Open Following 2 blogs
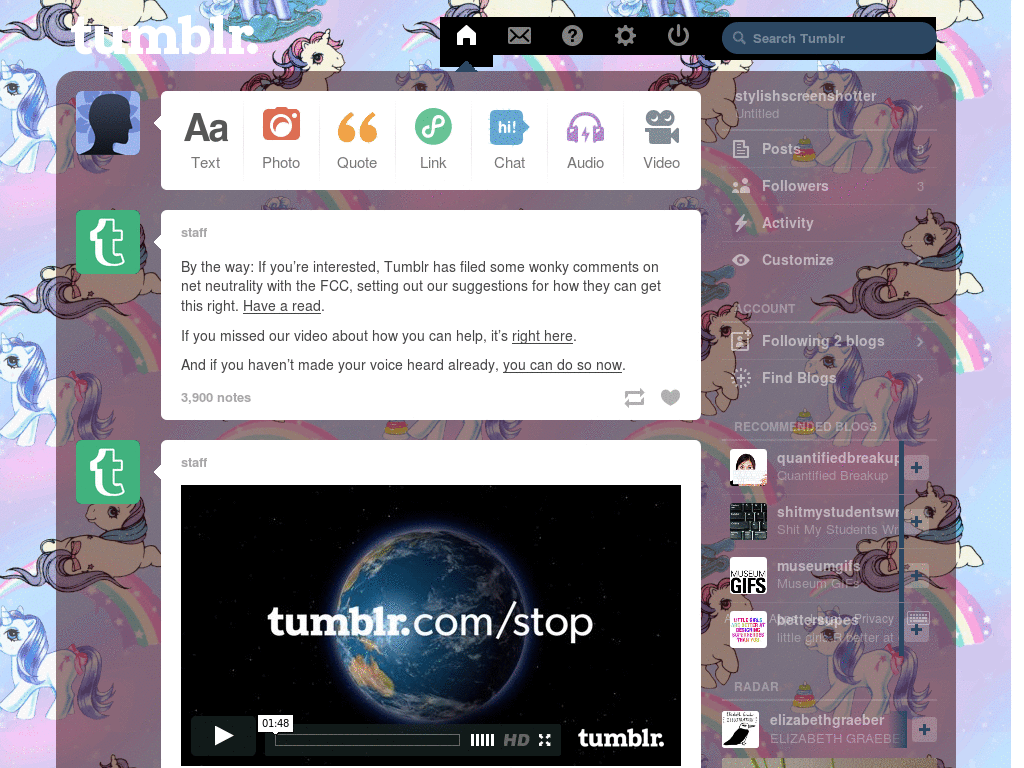This screenshot has width=1024, height=768. pyautogui.click(x=829, y=341)
